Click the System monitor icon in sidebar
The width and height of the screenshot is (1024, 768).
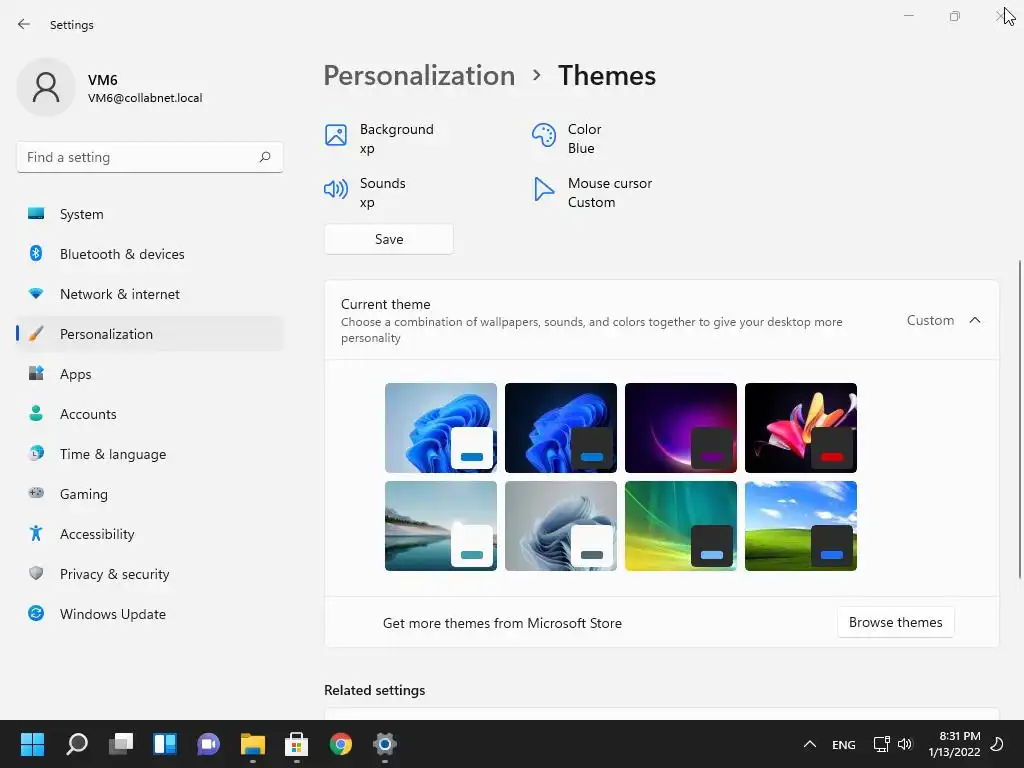[x=36, y=214]
